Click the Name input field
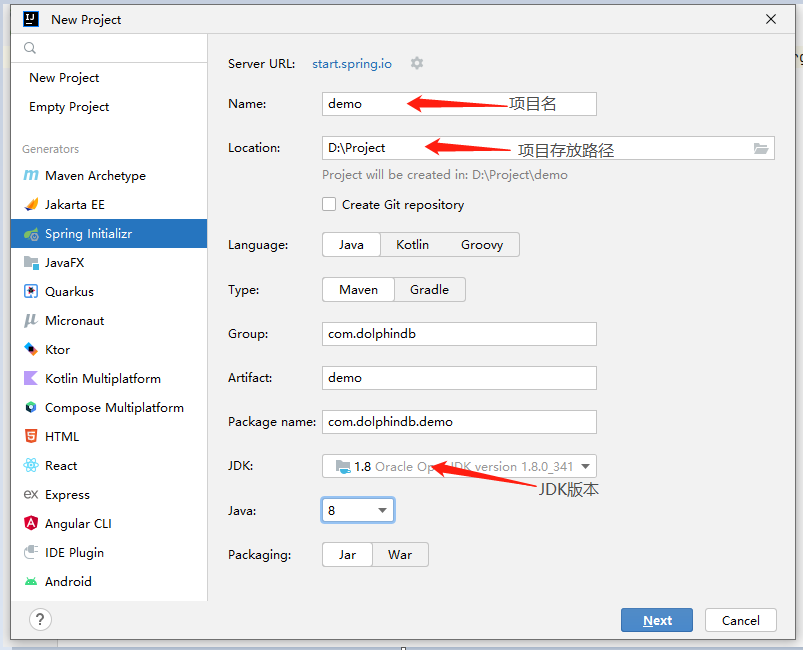Image resolution: width=803 pixels, height=650 pixels. [x=459, y=104]
